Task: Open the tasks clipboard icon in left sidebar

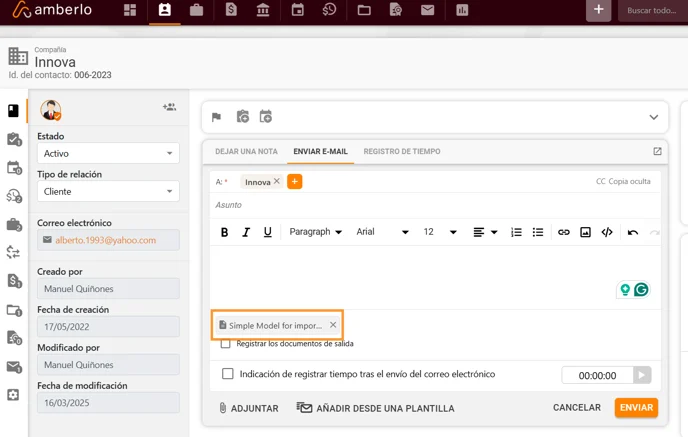Action: click(x=14, y=140)
